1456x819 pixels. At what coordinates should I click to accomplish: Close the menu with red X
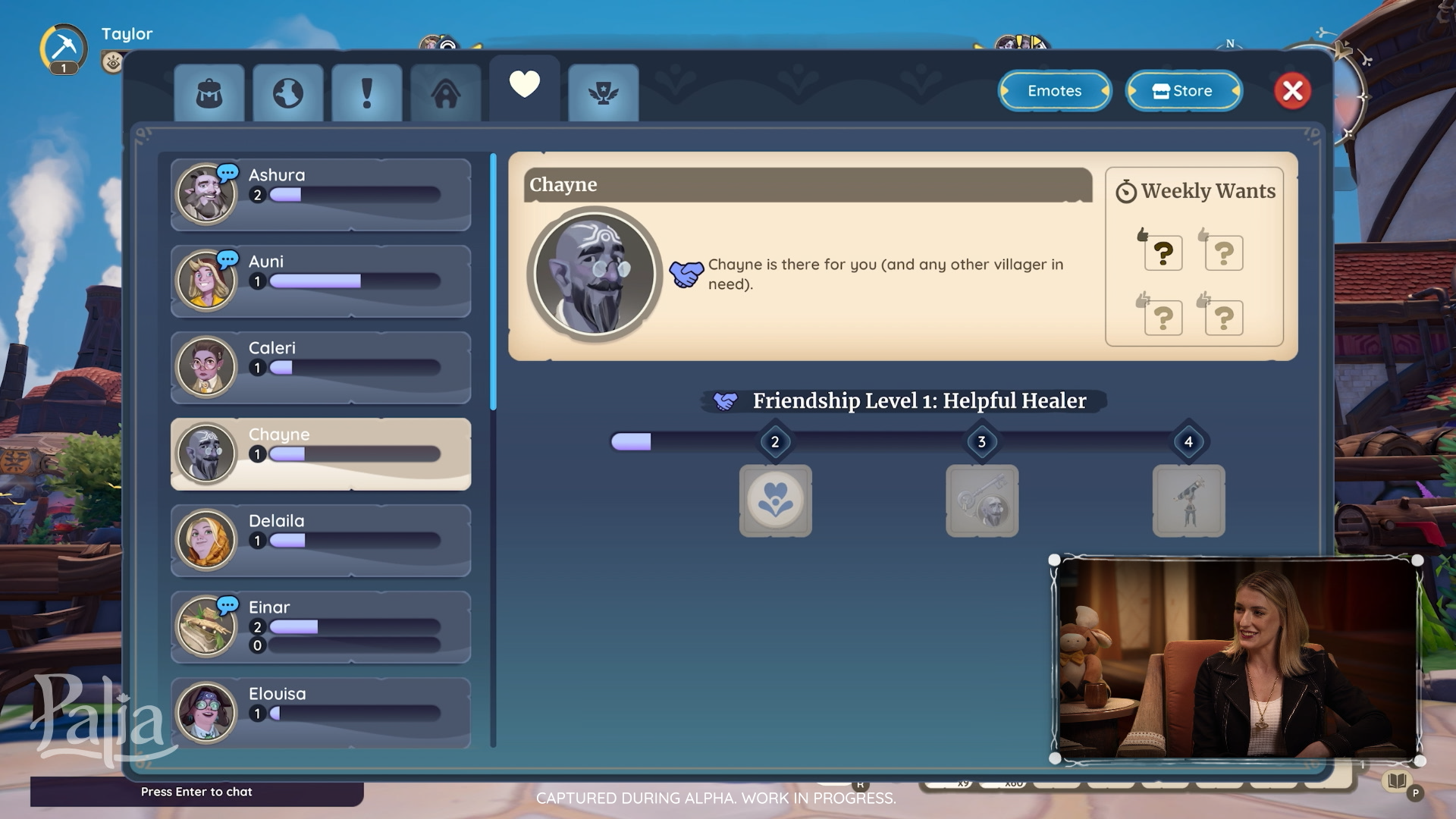(x=1292, y=91)
